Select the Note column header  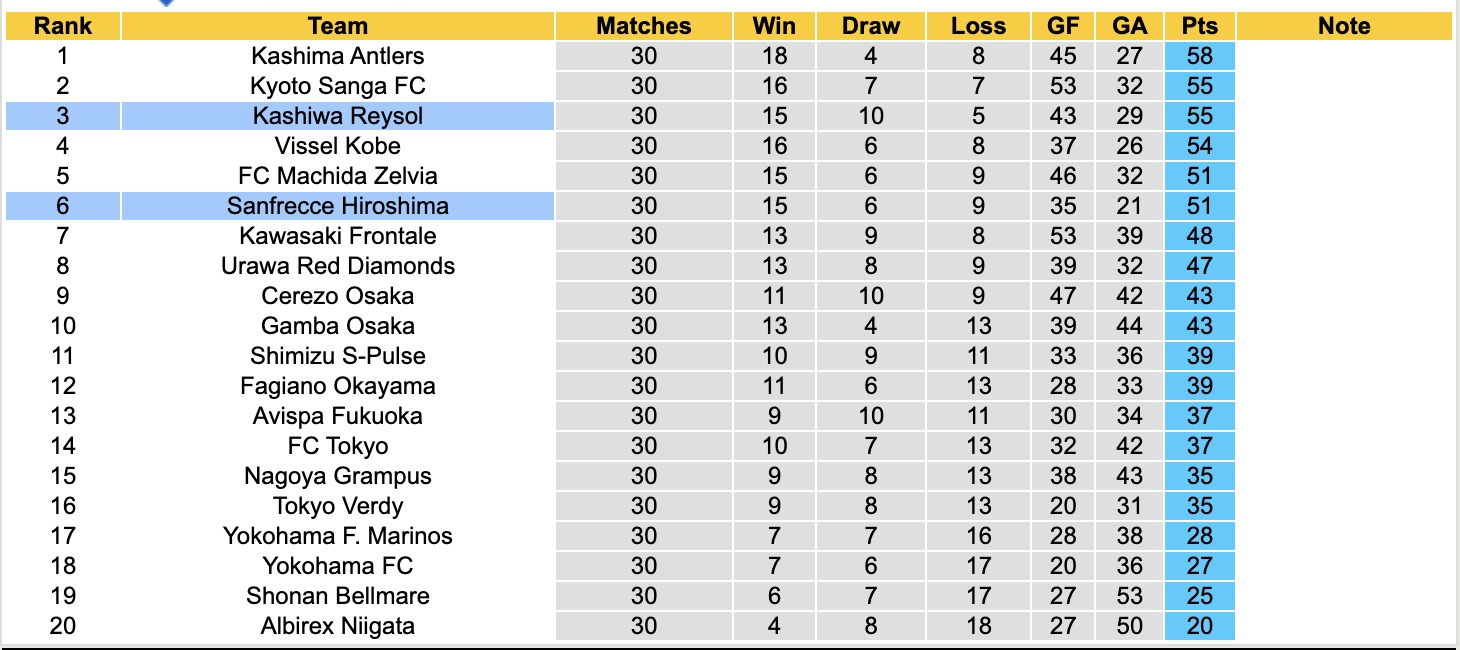[x=1344, y=26]
